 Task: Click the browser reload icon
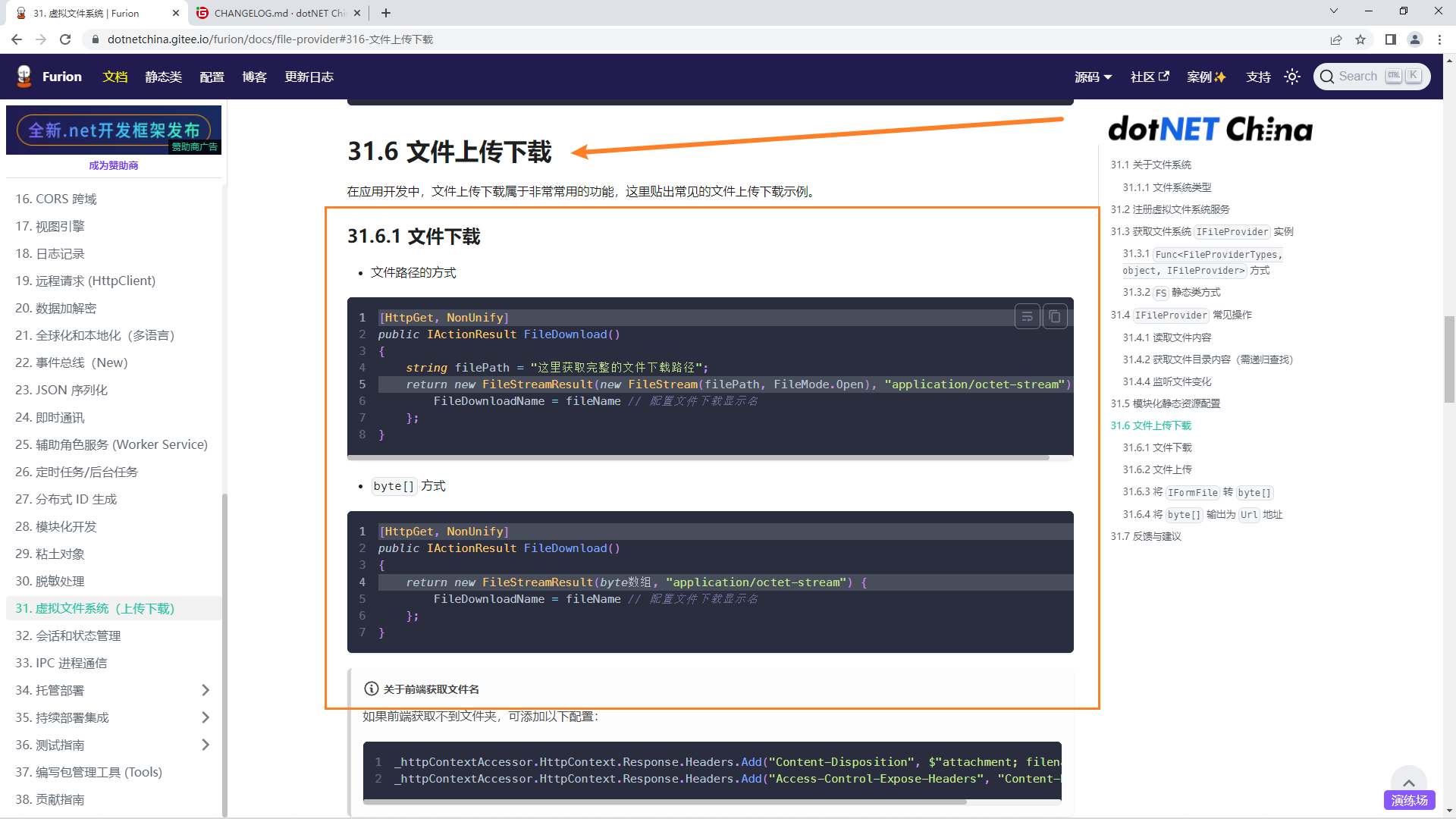(65, 39)
